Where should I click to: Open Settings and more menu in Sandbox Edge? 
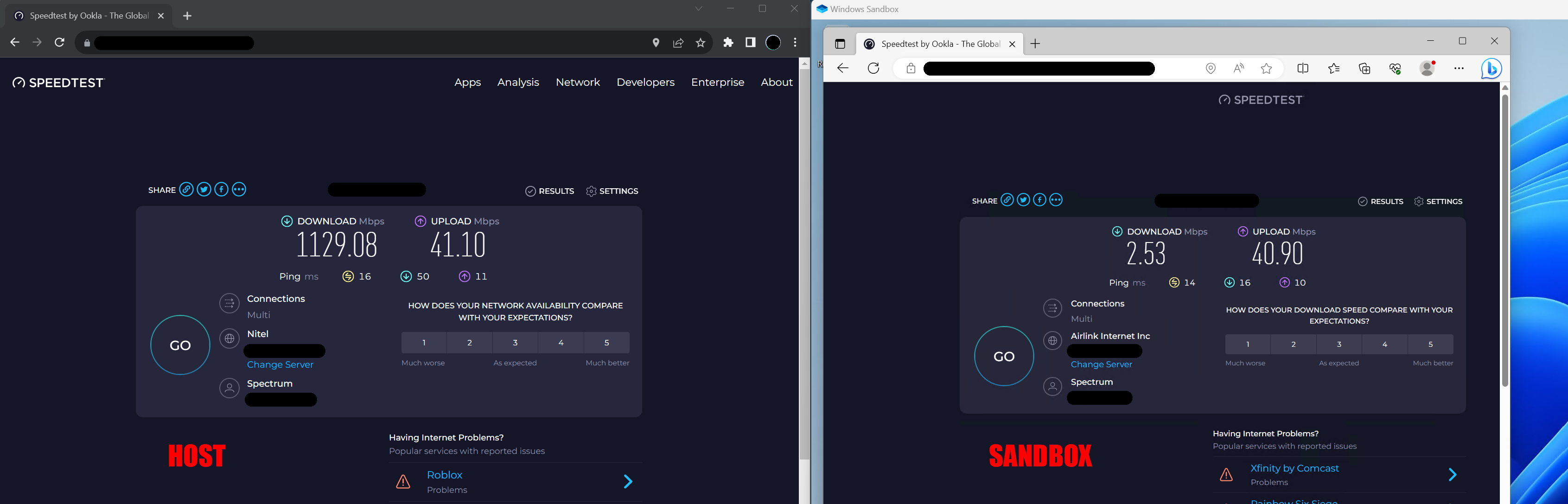click(1459, 69)
